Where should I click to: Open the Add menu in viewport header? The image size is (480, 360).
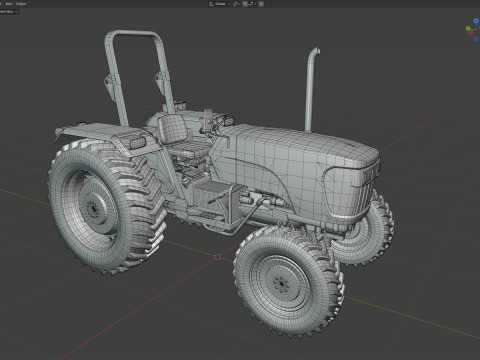[9, 4]
